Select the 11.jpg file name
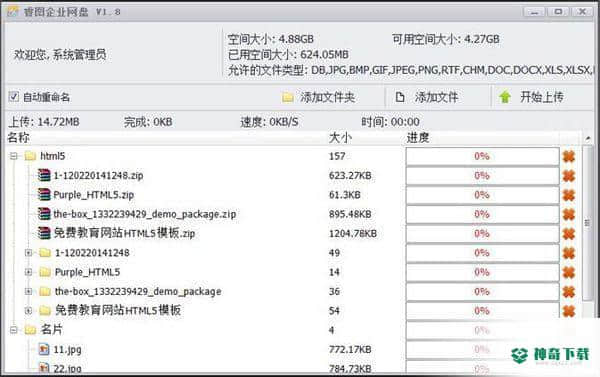Image resolution: width=600 pixels, height=377 pixels. [67, 349]
